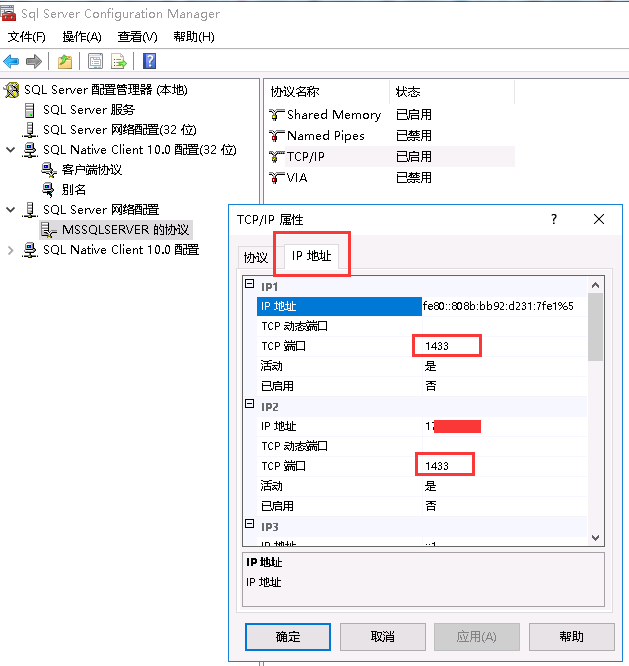Click the dialog help question mark
629x666 pixels.
(x=554, y=219)
